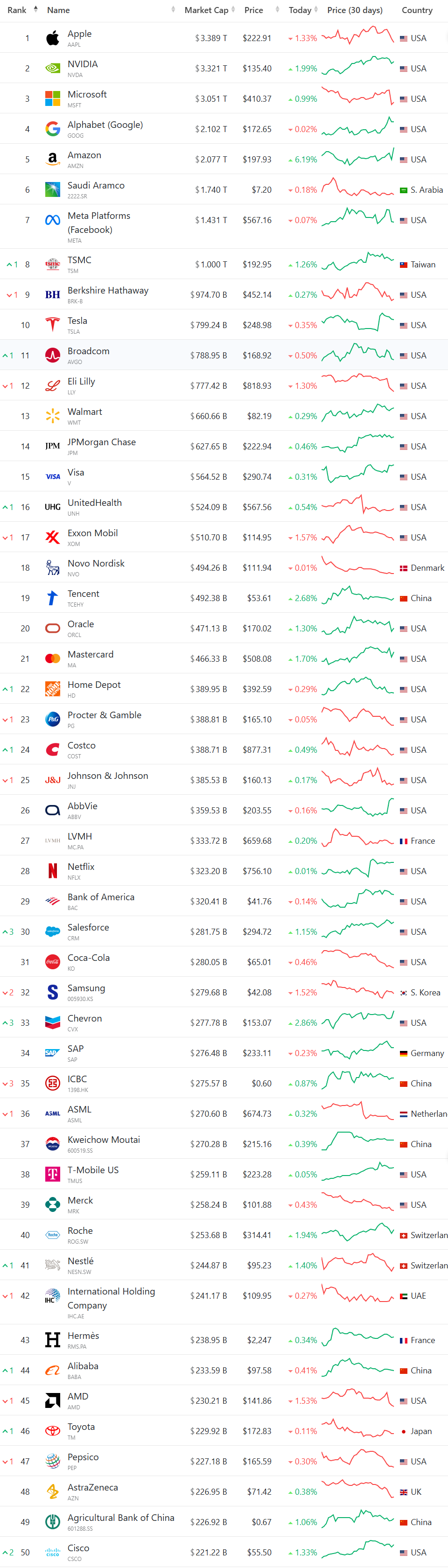Screen dimensions: 448x1568
Task: Click the Home Depot logo
Action: (53, 689)
